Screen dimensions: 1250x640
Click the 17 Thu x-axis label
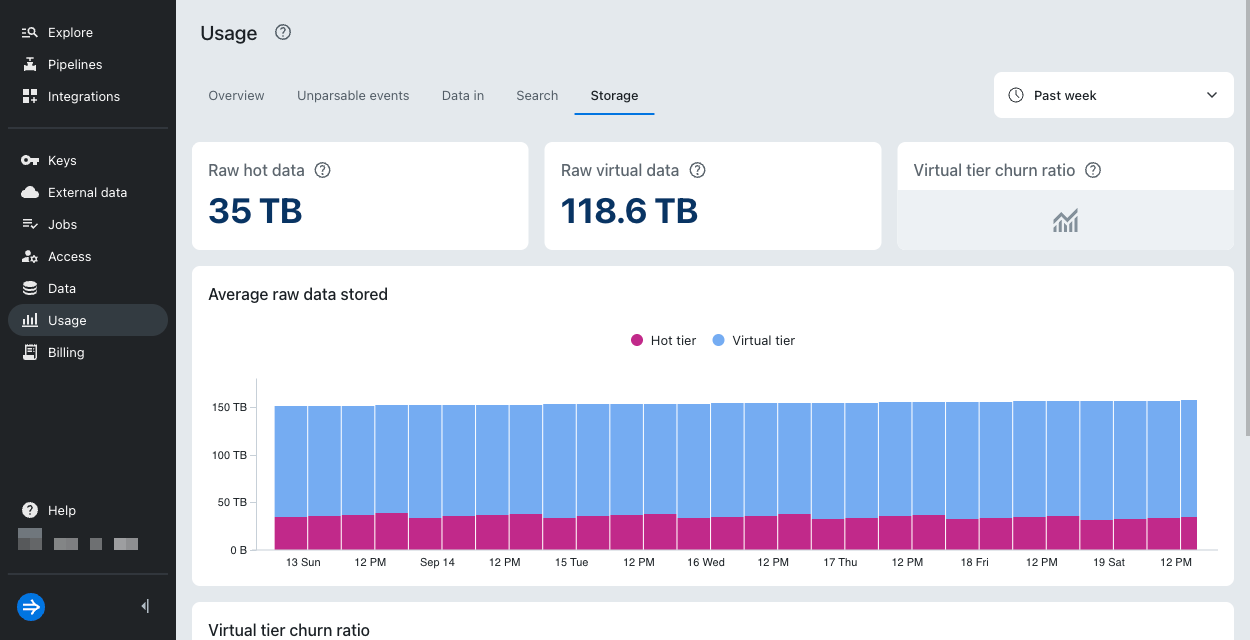840,562
